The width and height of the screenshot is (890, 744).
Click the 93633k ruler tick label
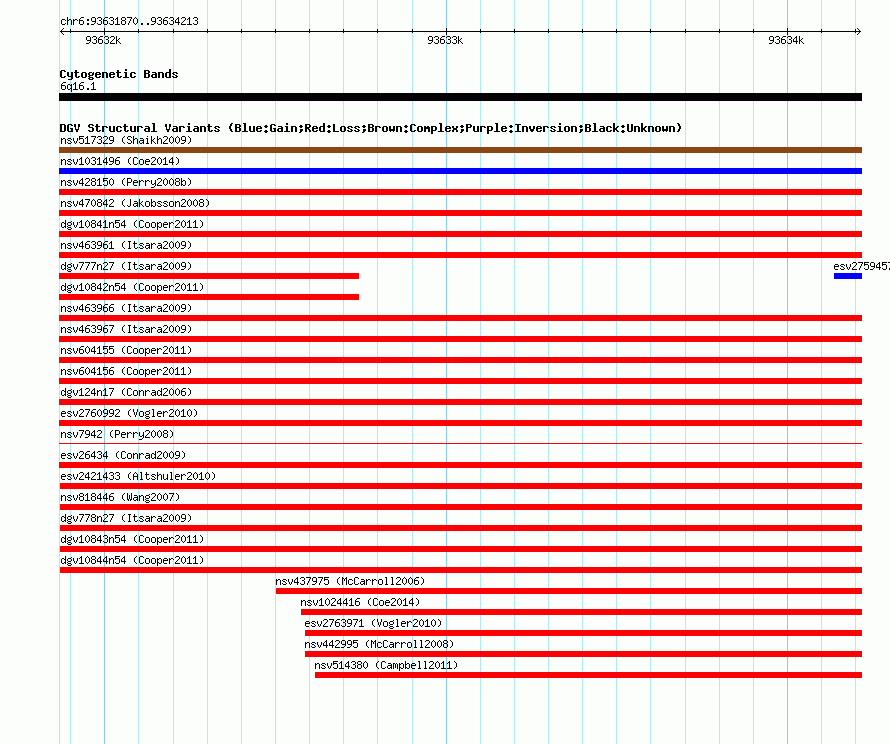coord(445,40)
